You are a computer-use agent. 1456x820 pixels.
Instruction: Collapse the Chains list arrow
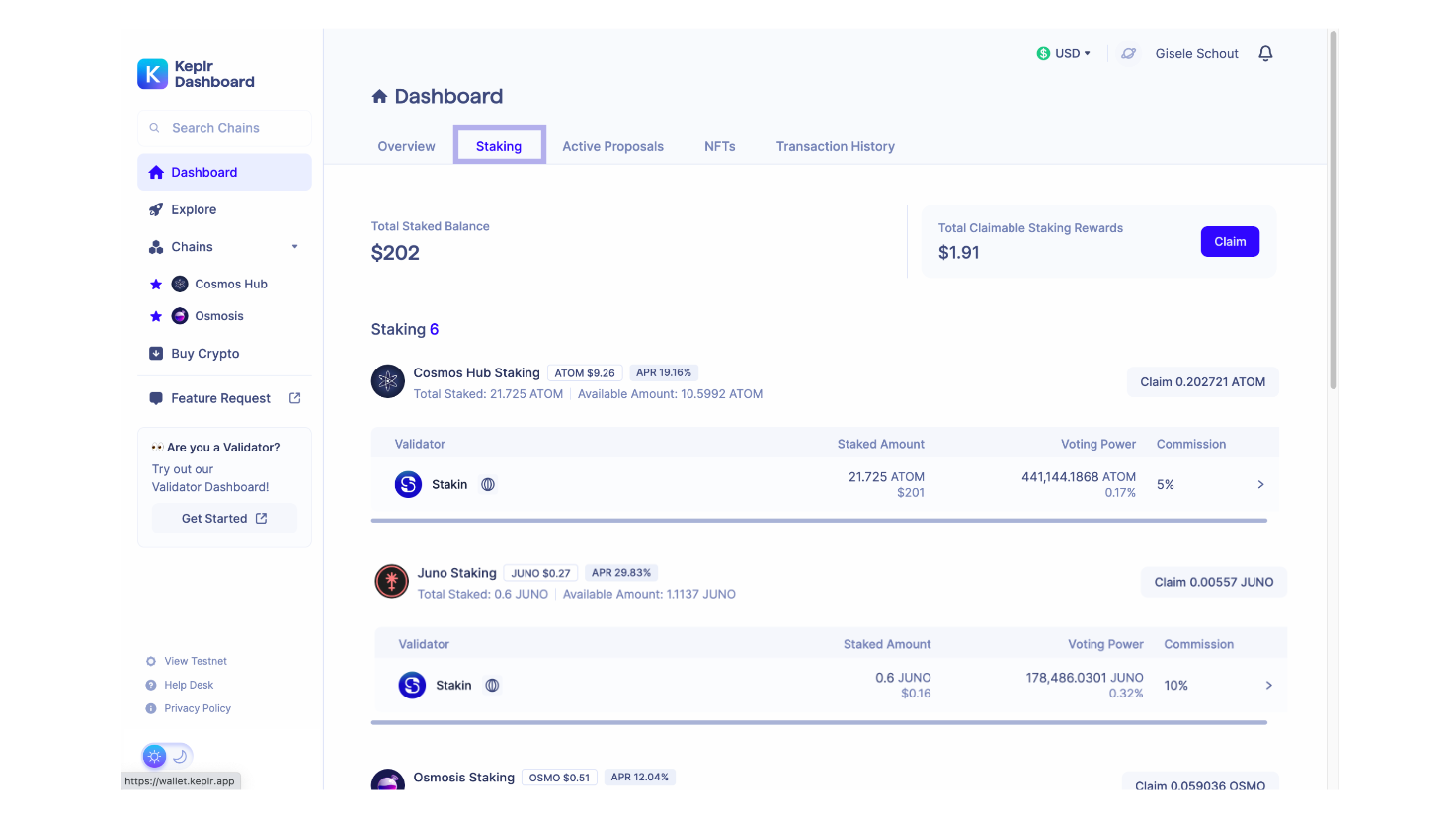[x=294, y=247]
